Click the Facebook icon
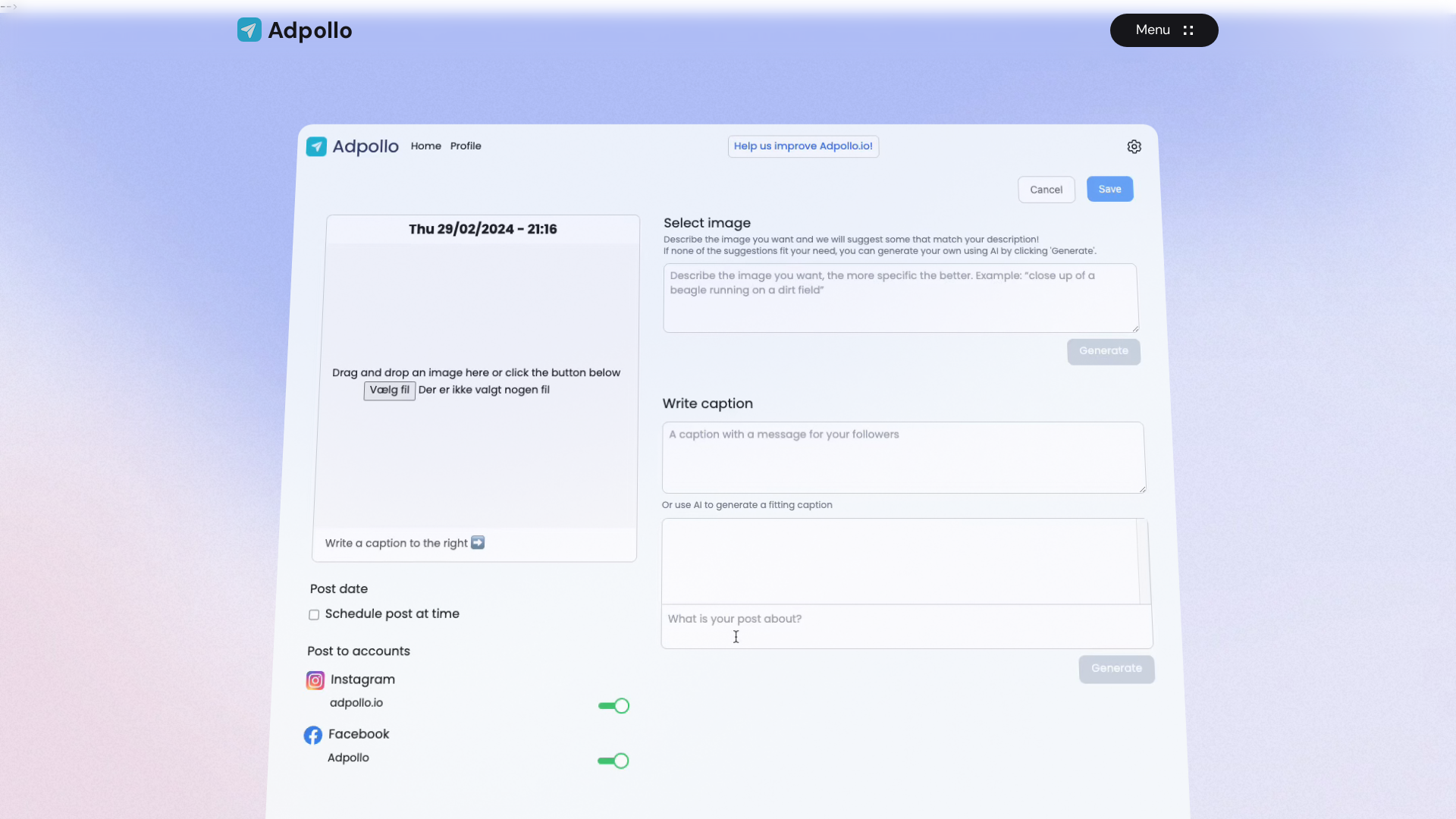1456x819 pixels. [x=312, y=735]
